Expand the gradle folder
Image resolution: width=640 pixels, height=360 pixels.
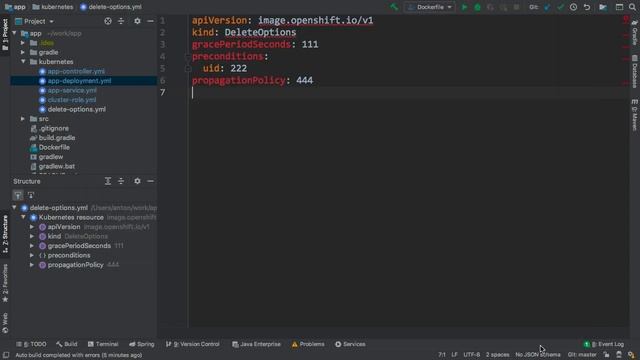click(23, 52)
